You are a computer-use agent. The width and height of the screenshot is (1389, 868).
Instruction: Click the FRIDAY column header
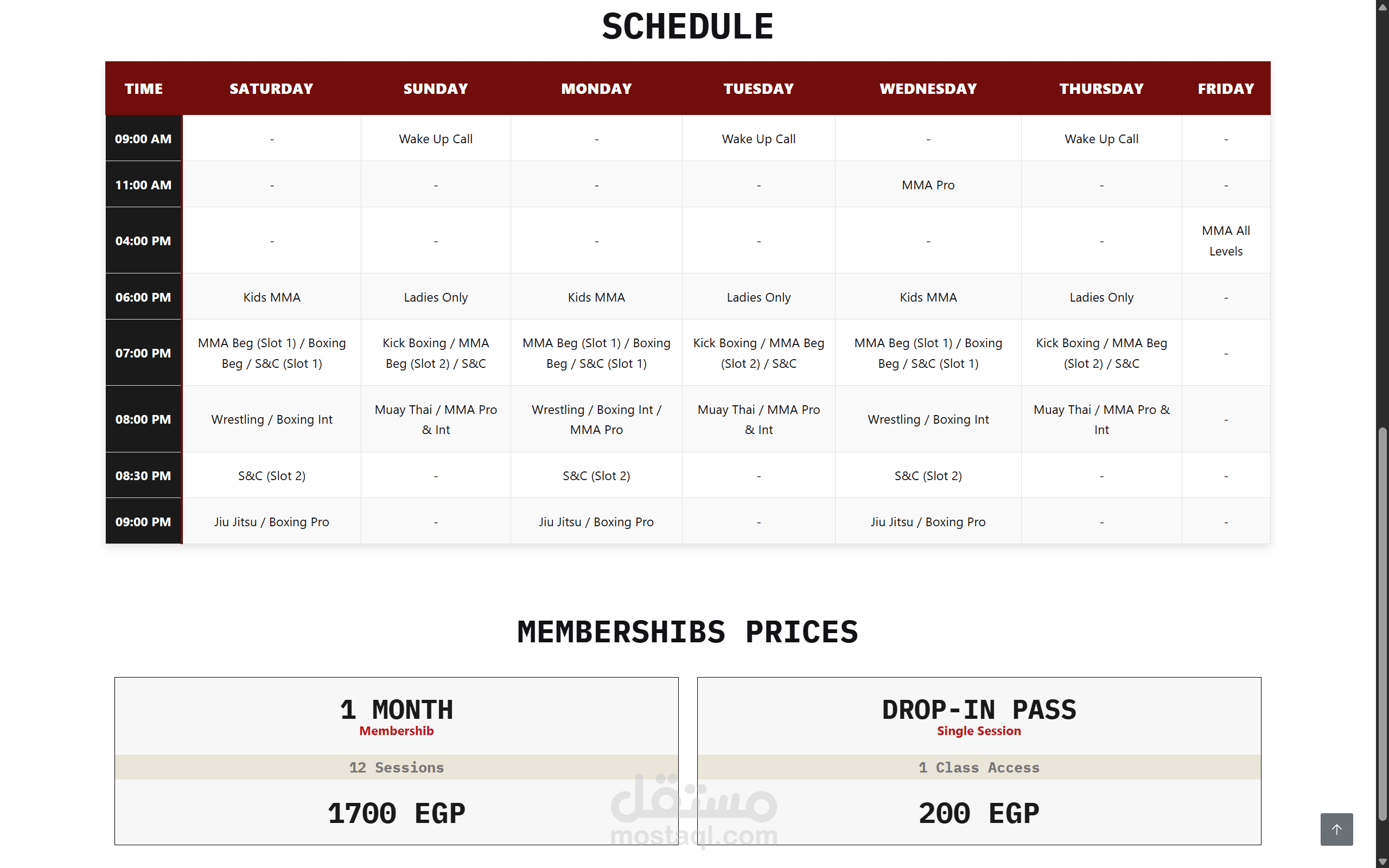[1226, 88]
